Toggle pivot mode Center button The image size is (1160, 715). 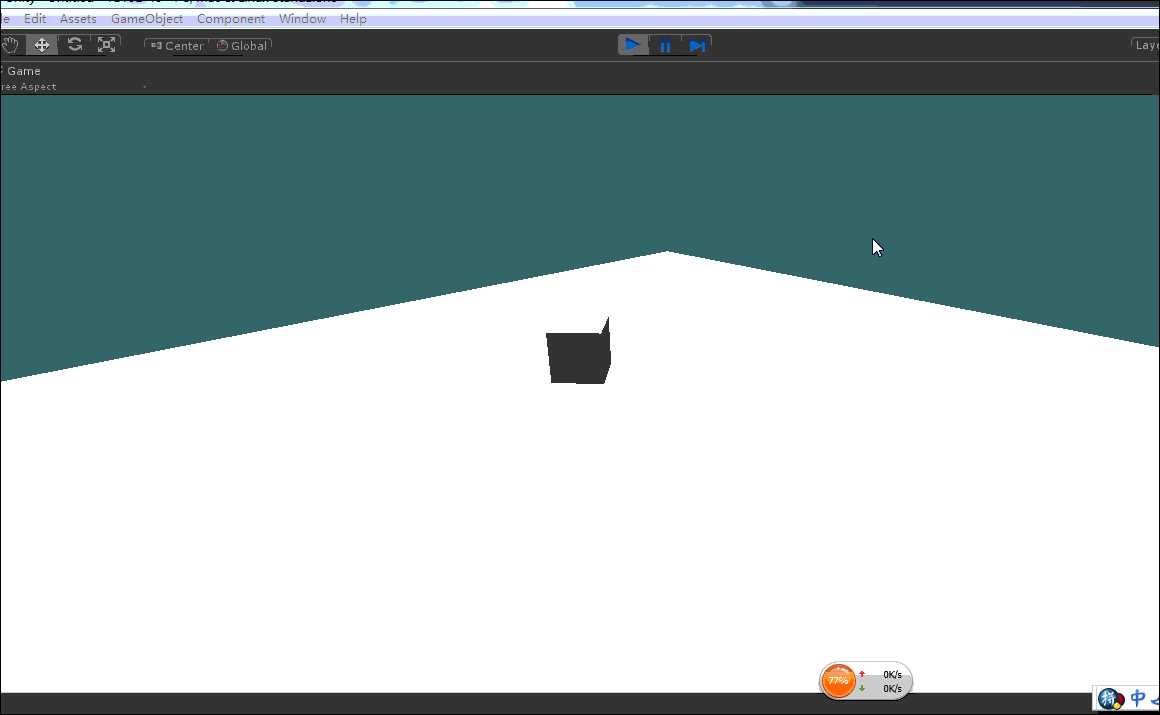click(177, 46)
